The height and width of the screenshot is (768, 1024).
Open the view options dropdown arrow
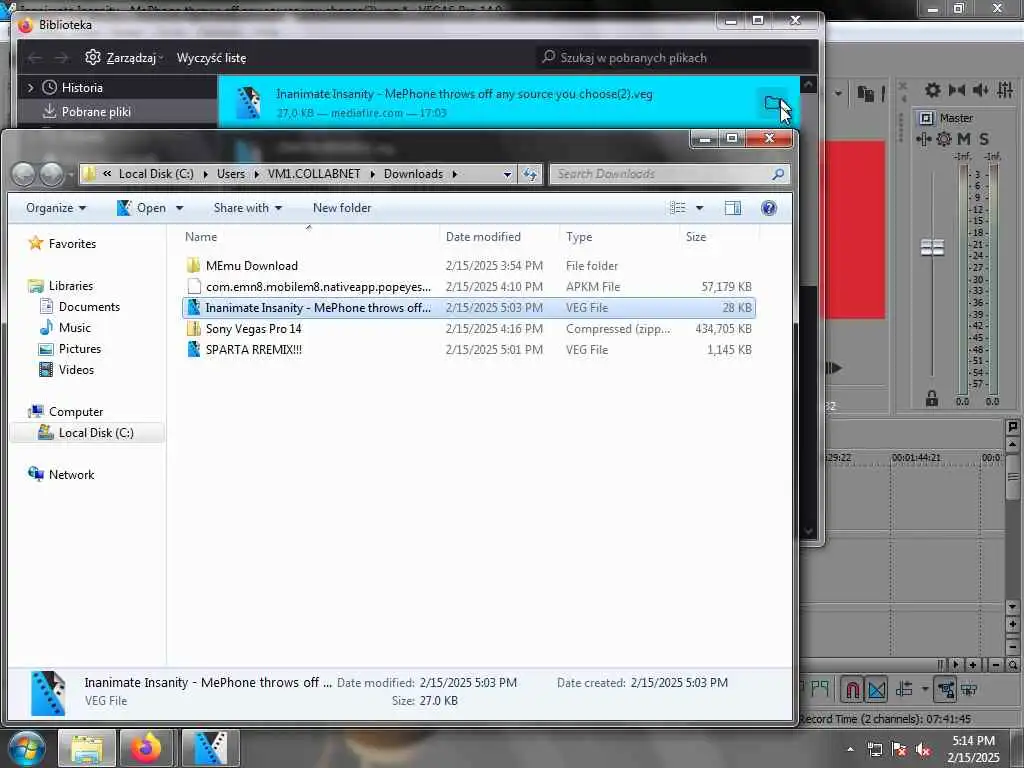coord(699,208)
